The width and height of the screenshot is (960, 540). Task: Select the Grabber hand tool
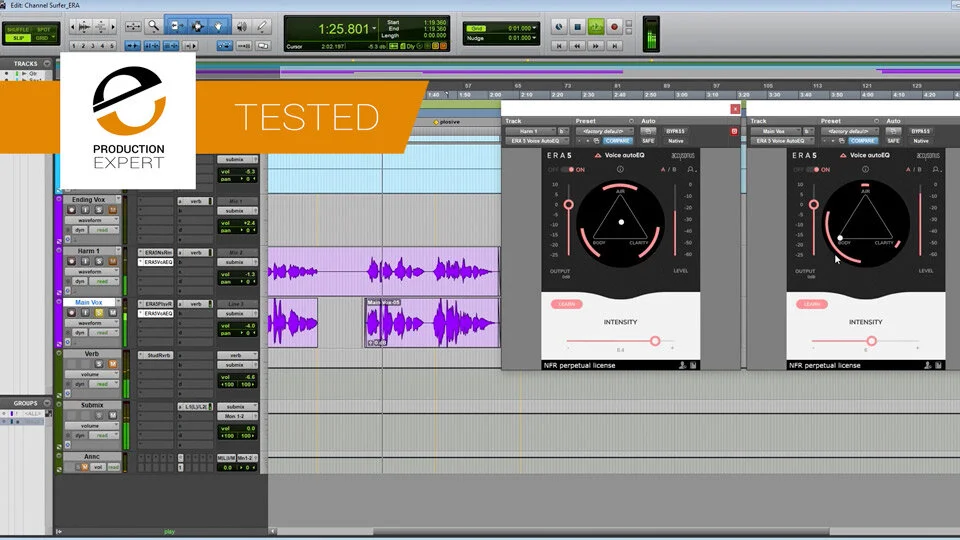coord(219,26)
